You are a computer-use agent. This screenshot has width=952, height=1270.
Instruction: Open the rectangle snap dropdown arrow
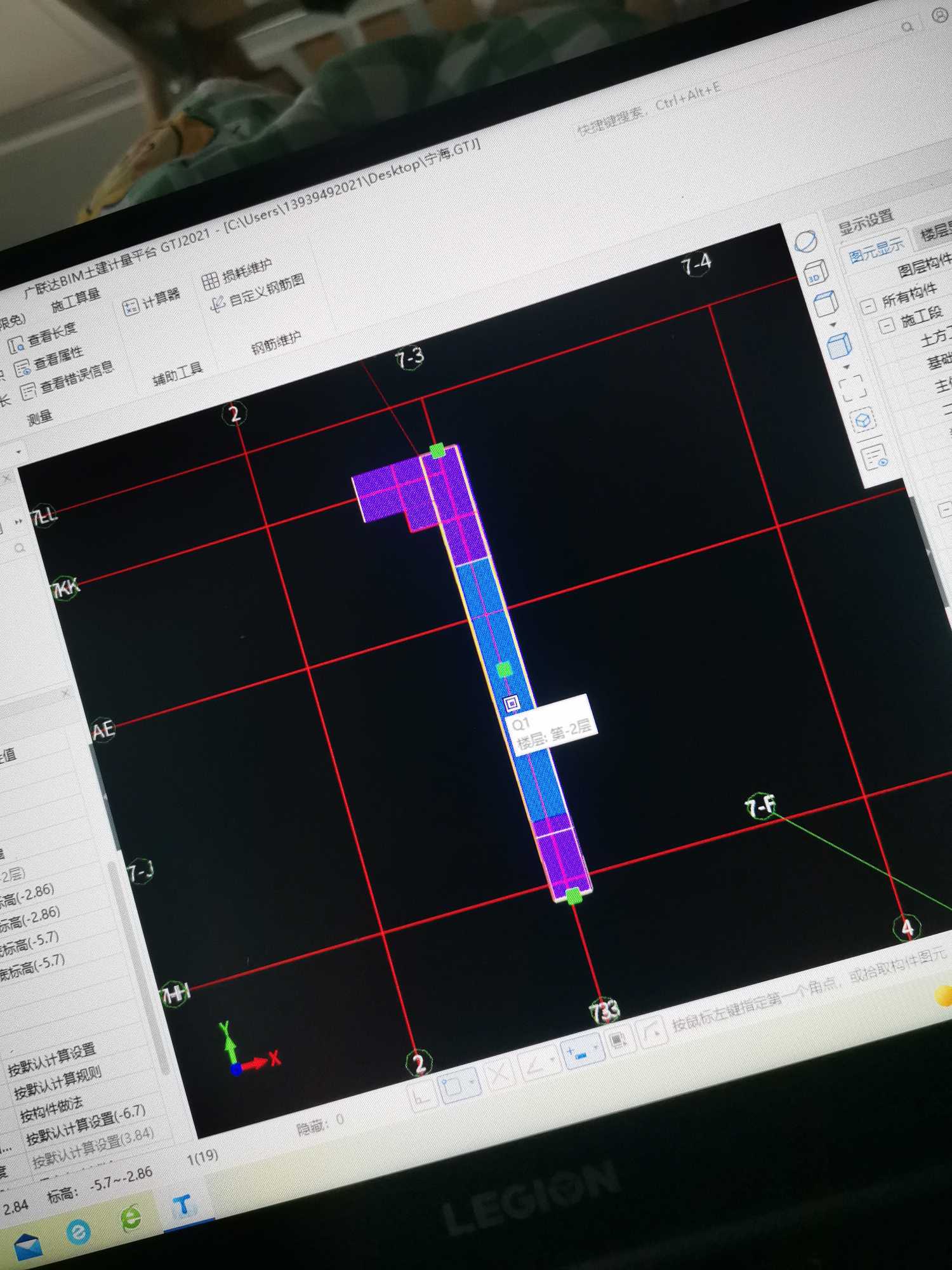pos(472,1081)
